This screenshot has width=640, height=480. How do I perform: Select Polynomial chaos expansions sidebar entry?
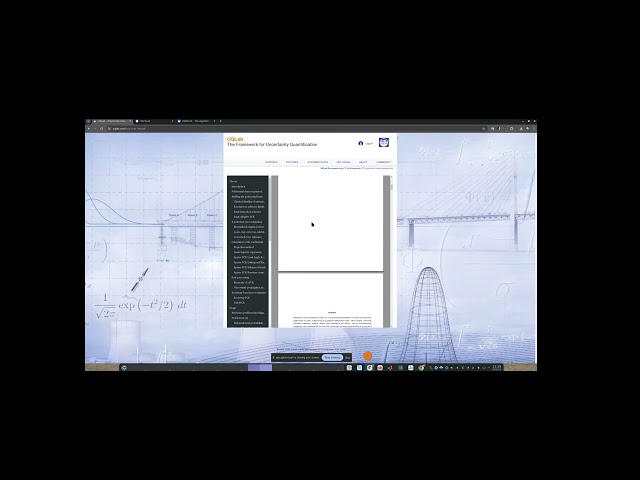(247, 191)
